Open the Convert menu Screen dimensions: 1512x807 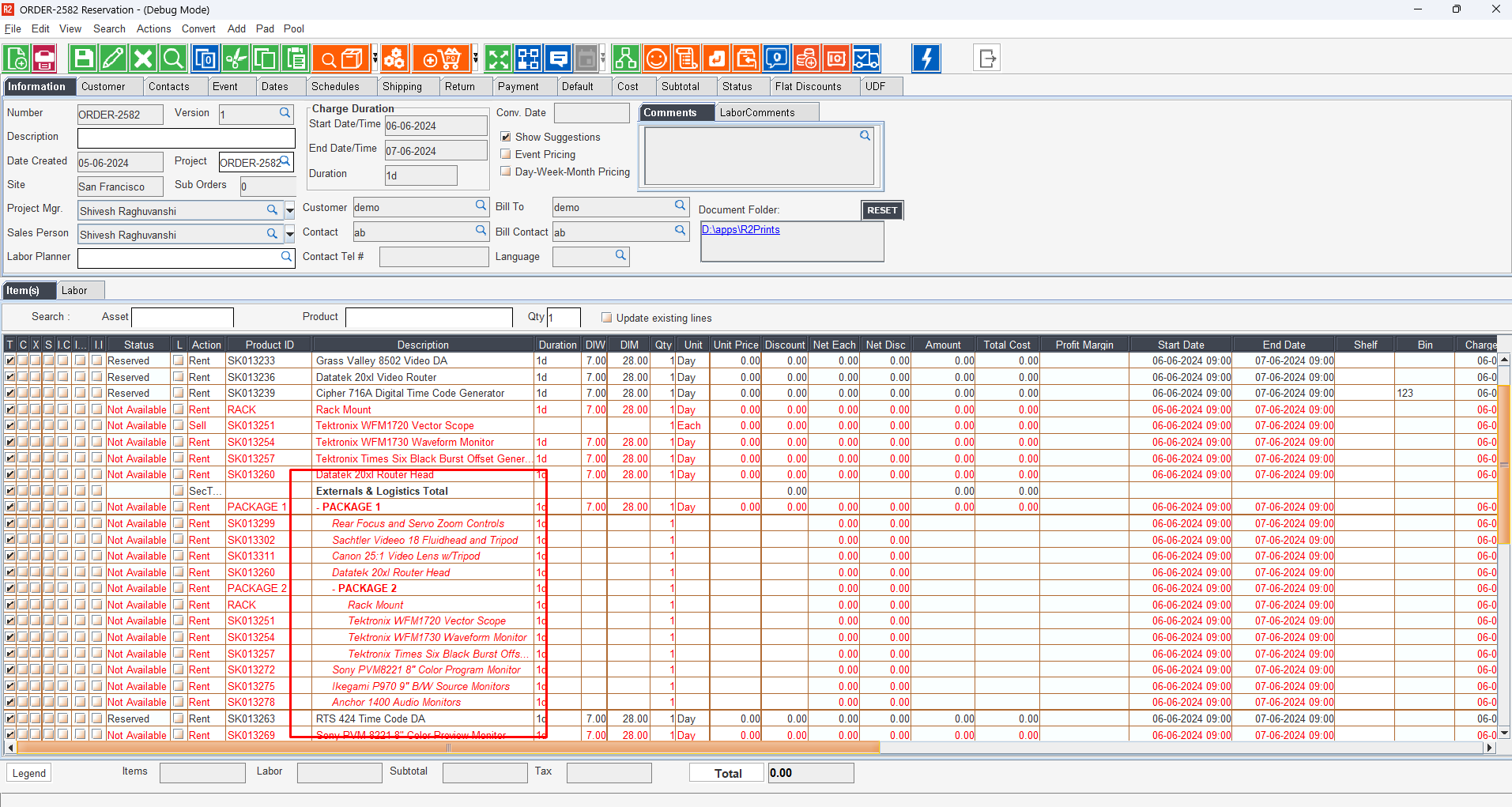198,29
